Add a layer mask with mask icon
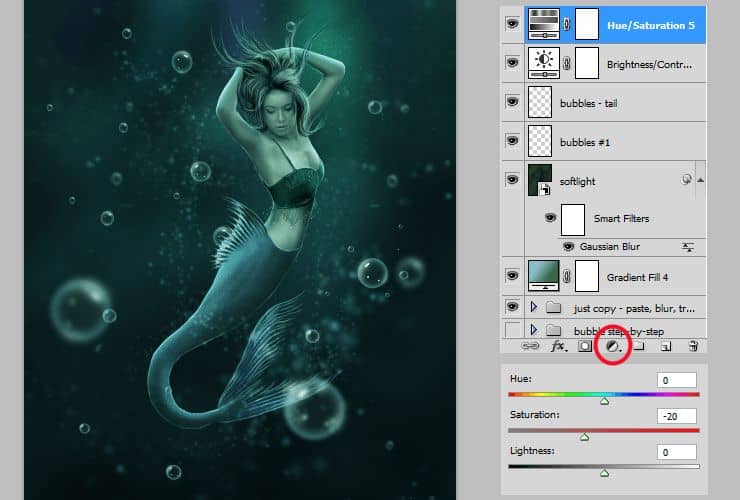740x500 pixels. click(586, 347)
